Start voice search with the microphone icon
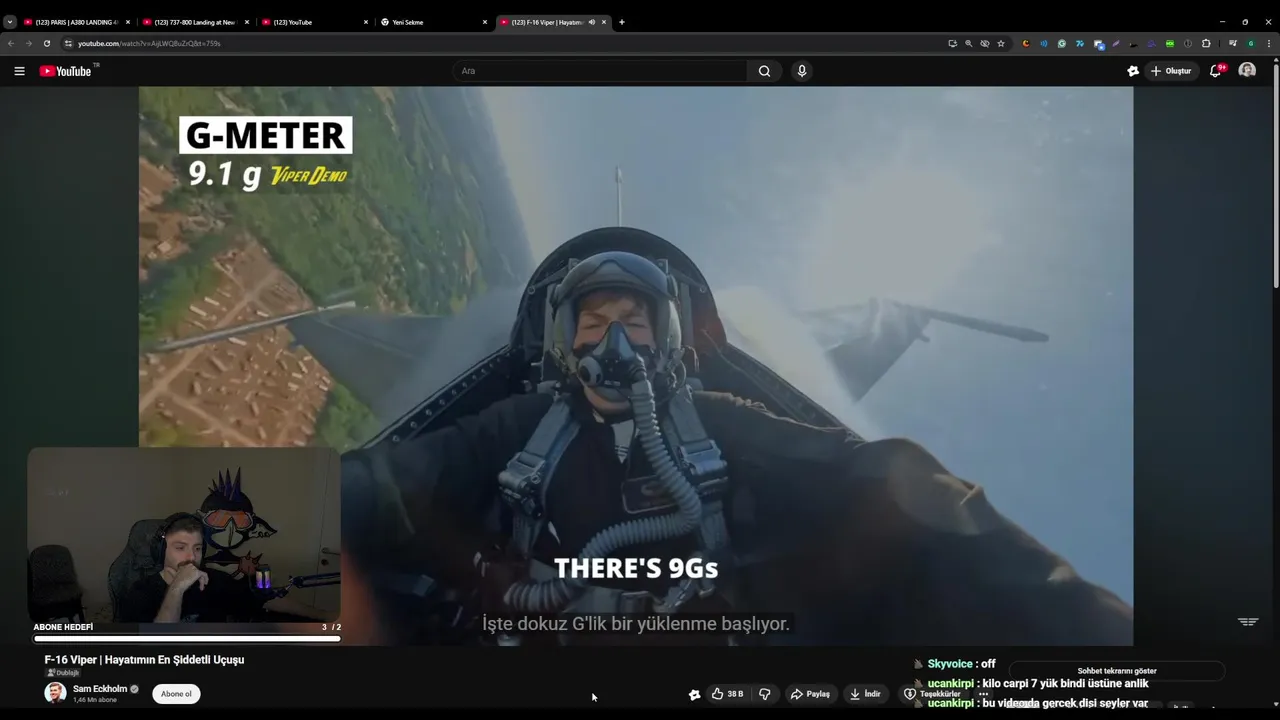 [801, 71]
